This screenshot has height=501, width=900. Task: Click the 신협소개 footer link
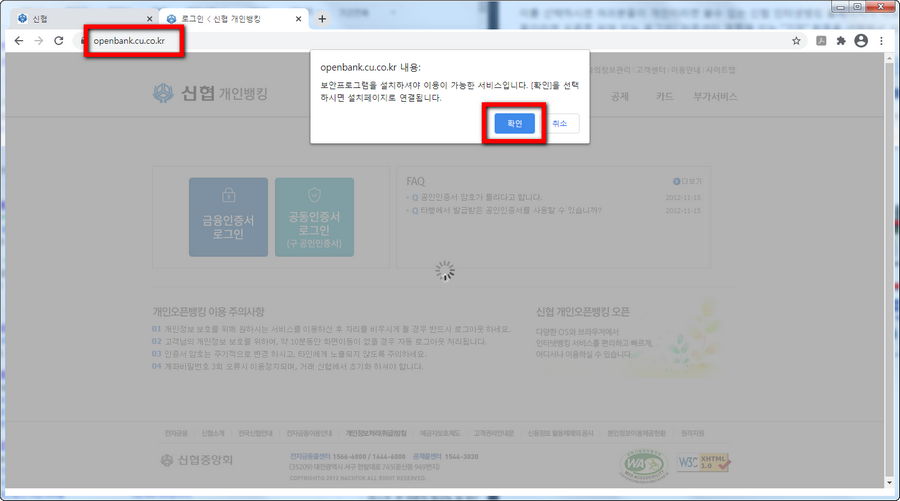pyautogui.click(x=213, y=433)
